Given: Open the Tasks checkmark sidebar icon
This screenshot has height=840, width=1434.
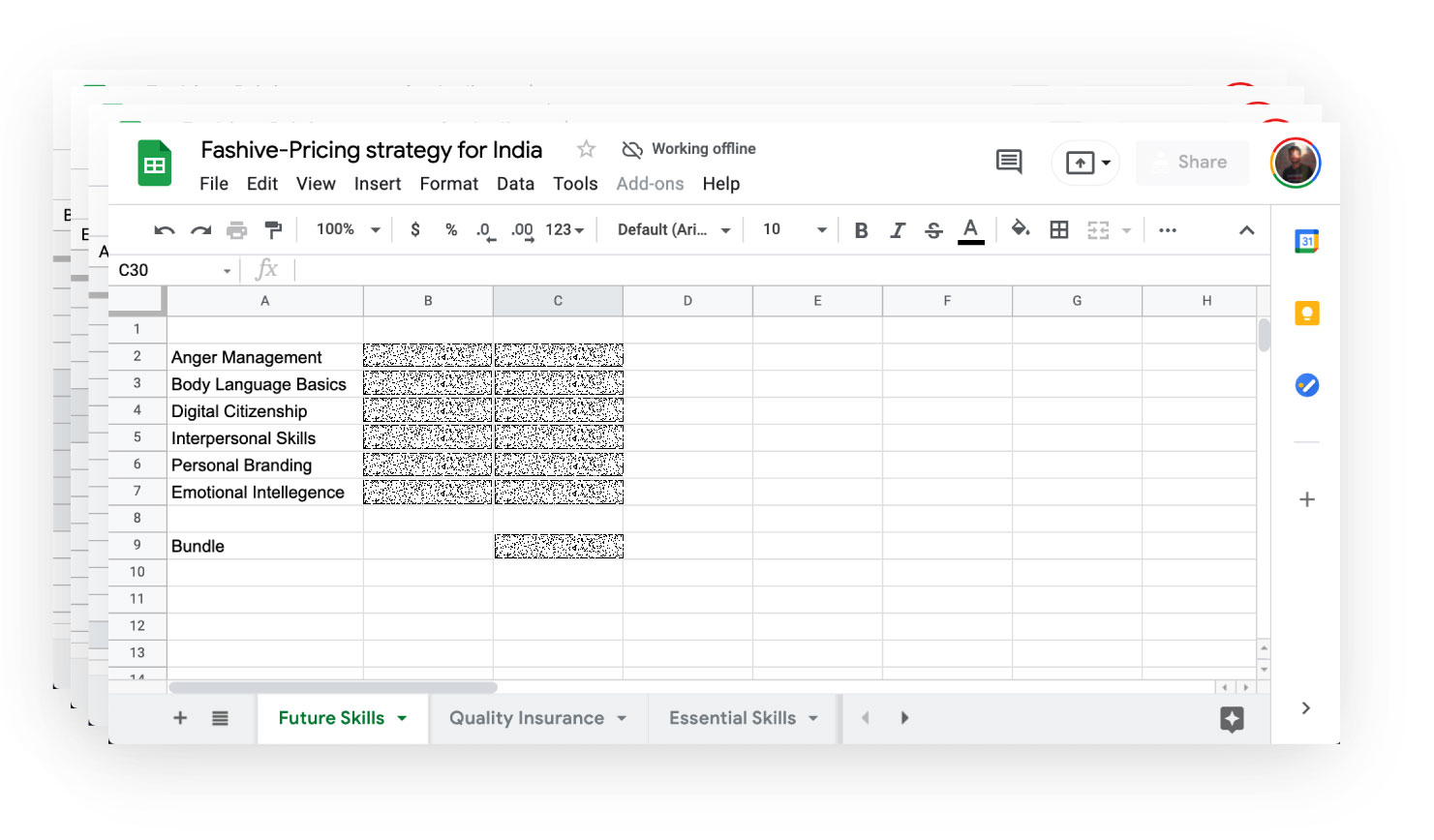Looking at the screenshot, I should pos(1306,385).
